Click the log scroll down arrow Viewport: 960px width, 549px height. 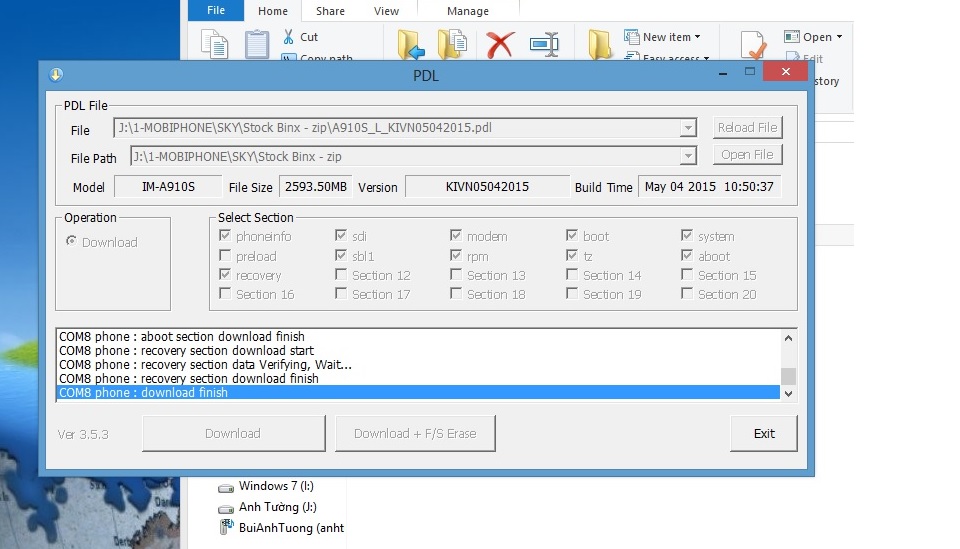pos(789,394)
